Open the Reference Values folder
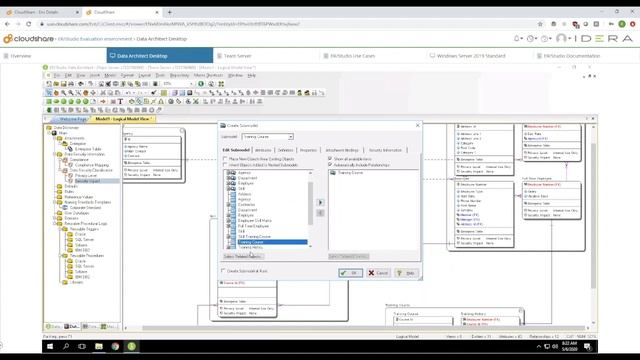The width and height of the screenshot is (640, 360). click(79, 197)
